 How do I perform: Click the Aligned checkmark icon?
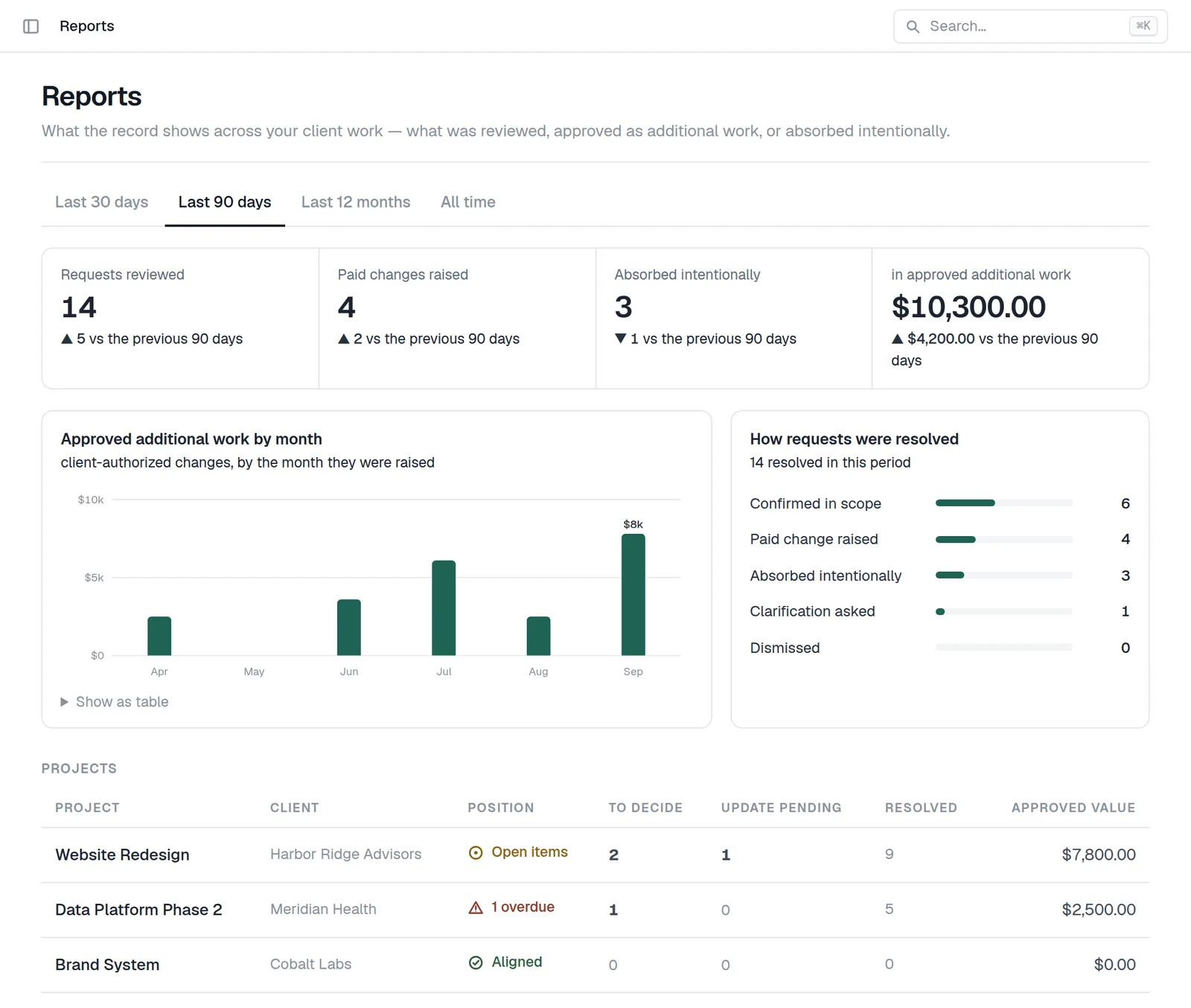click(x=476, y=963)
